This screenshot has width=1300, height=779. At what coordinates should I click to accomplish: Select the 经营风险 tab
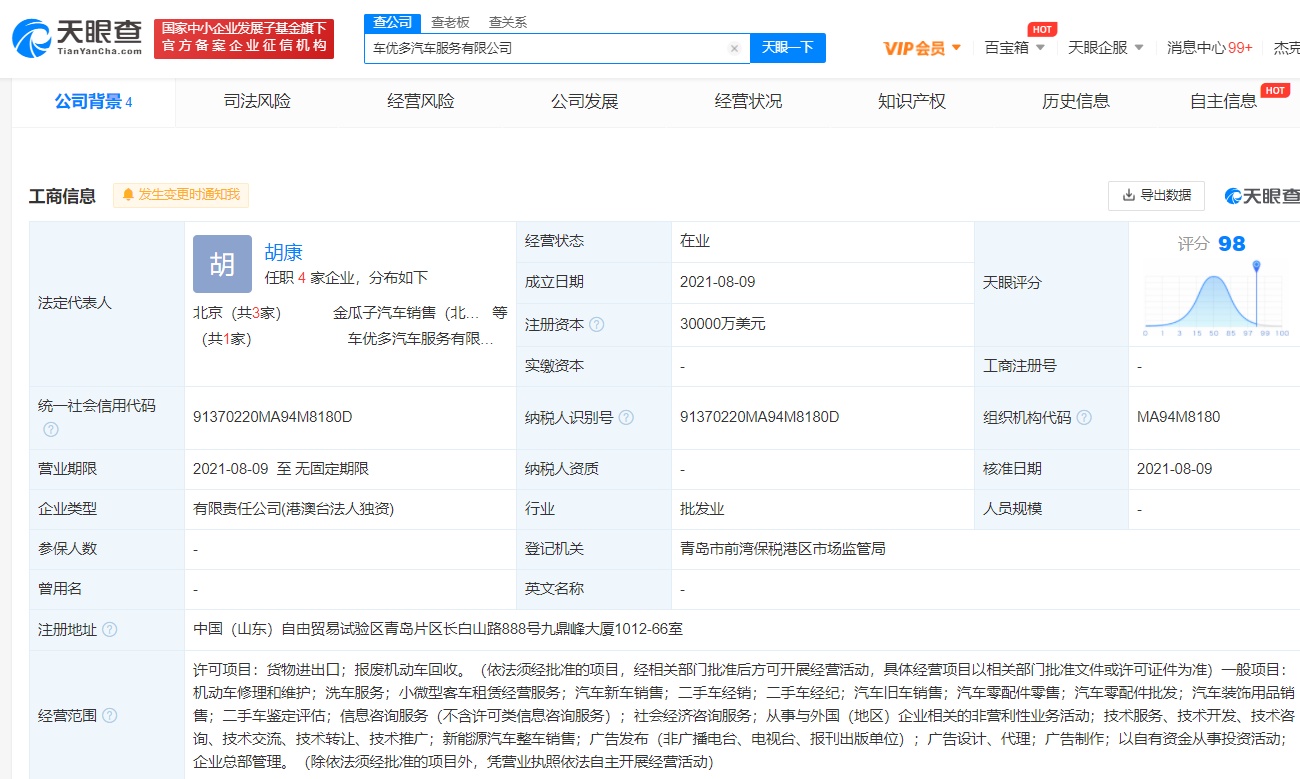421,101
